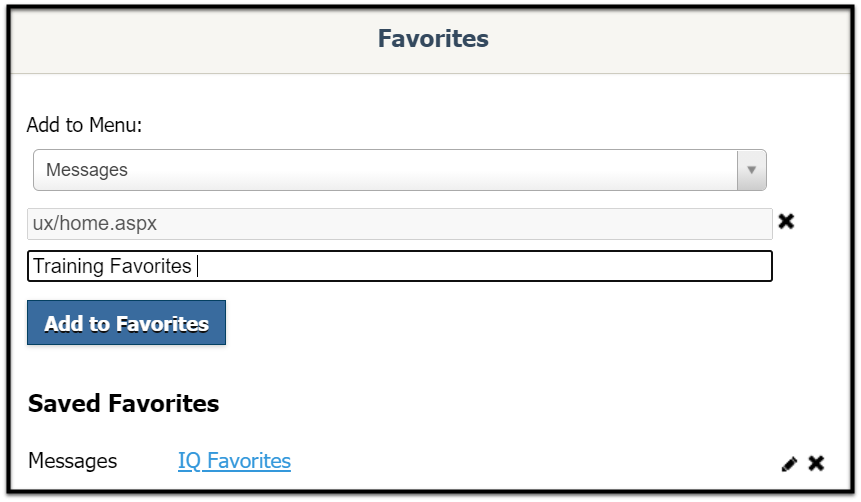
Task: Select the Saved Favorites heading
Action: click(124, 403)
